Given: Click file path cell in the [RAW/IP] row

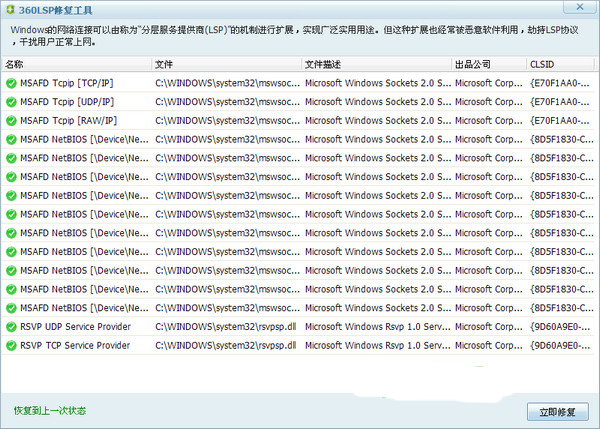Looking at the screenshot, I should pyautogui.click(x=227, y=121).
